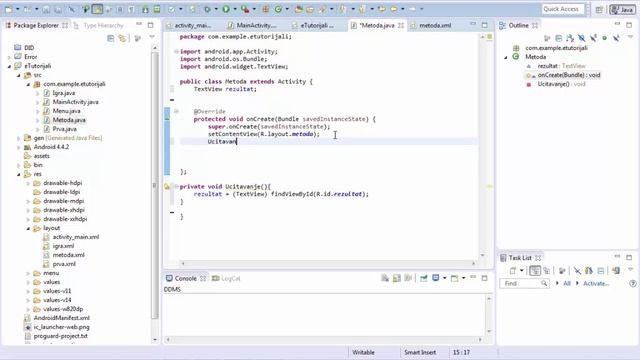
Task: Click the Display Selected Console icon
Action: point(436,278)
